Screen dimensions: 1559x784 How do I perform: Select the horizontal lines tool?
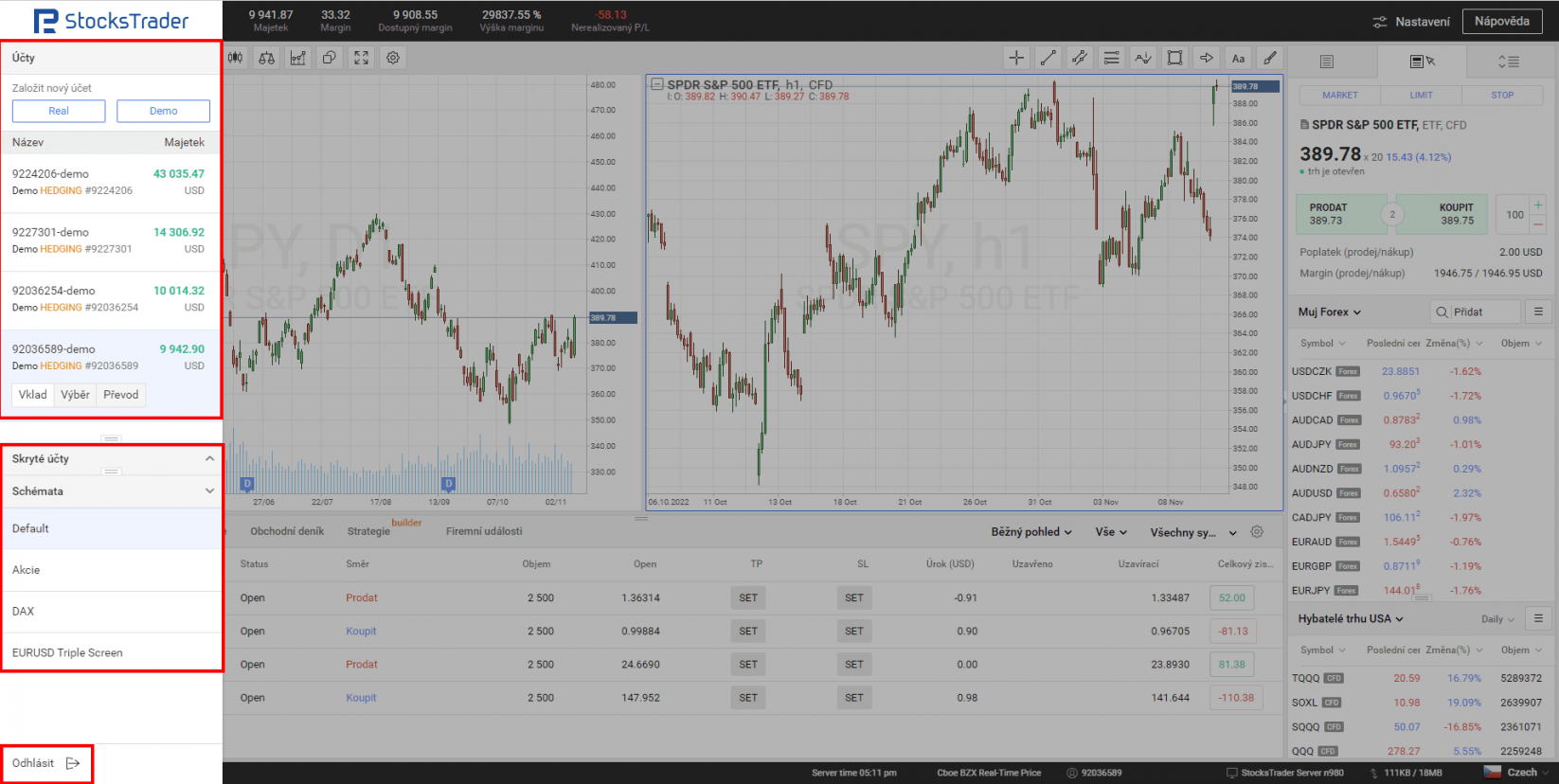click(x=1112, y=58)
